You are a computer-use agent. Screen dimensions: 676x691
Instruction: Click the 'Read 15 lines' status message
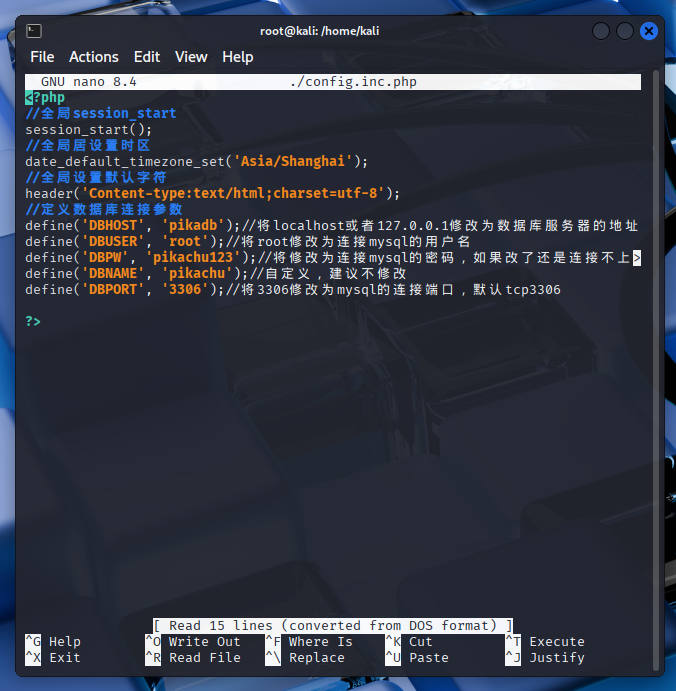coord(333,625)
